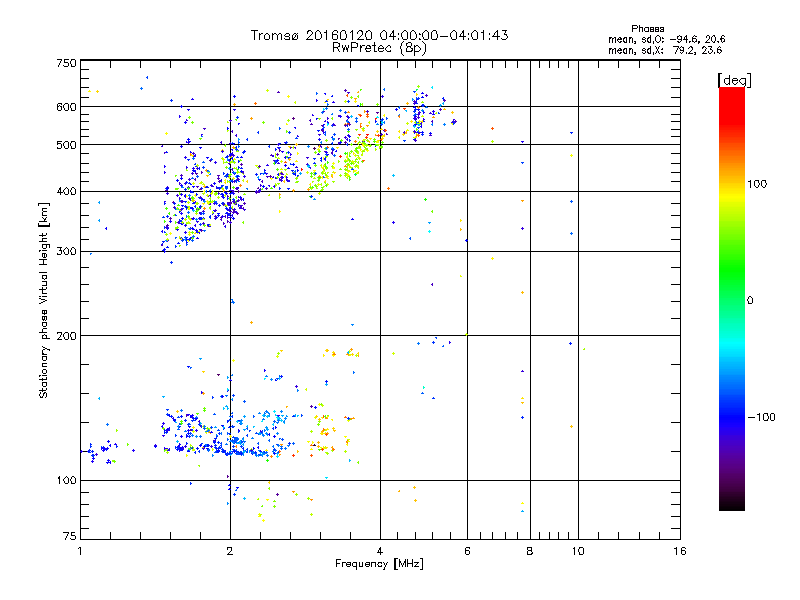The width and height of the screenshot is (800, 600).
Task: Click the colorbar tick label '100'
Action: [757, 184]
